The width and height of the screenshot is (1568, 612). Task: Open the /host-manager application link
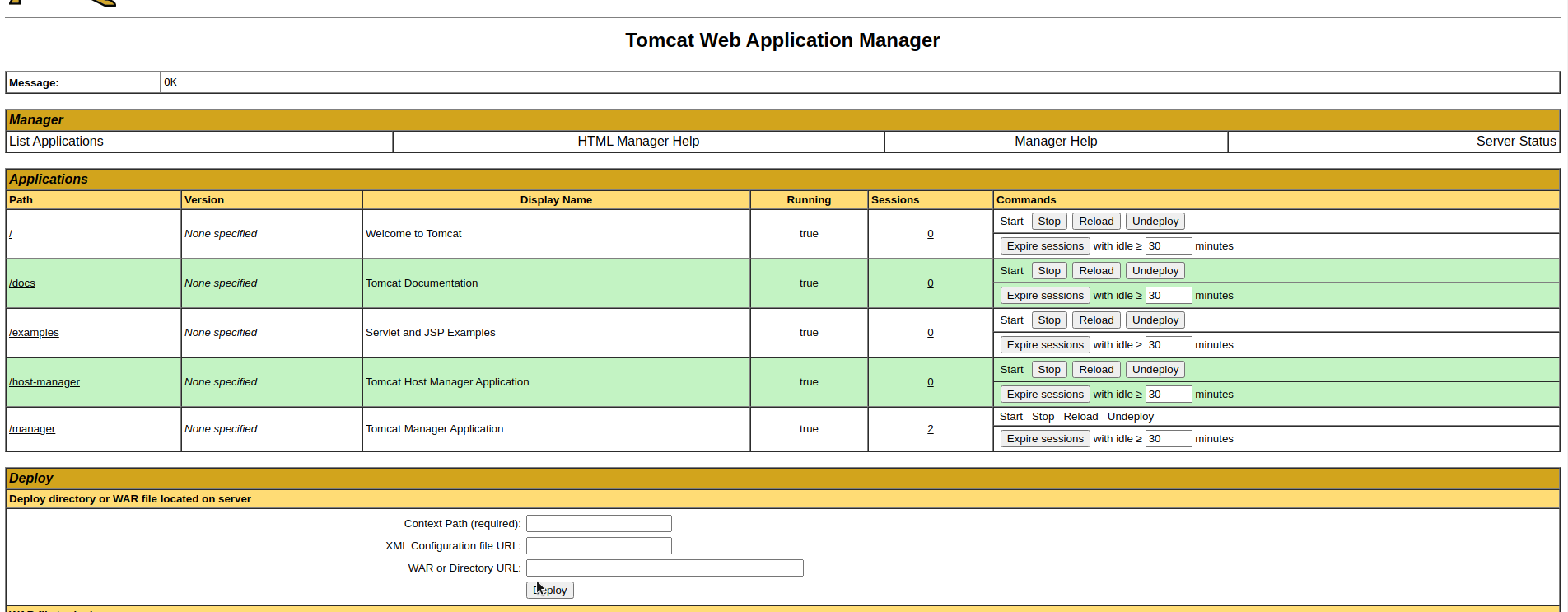point(44,382)
